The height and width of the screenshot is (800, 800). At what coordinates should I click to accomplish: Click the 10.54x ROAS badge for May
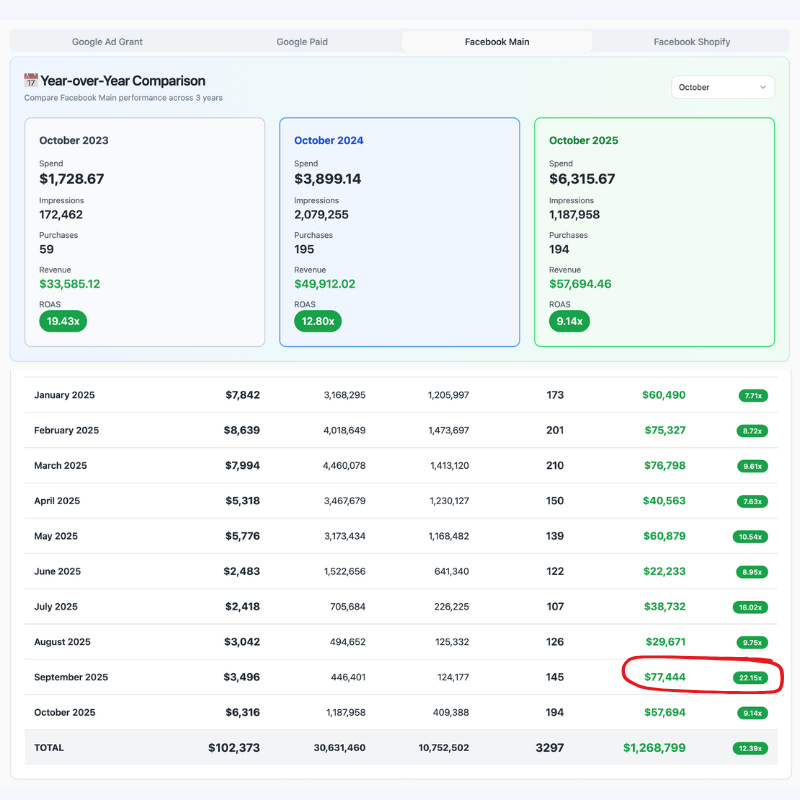click(751, 537)
